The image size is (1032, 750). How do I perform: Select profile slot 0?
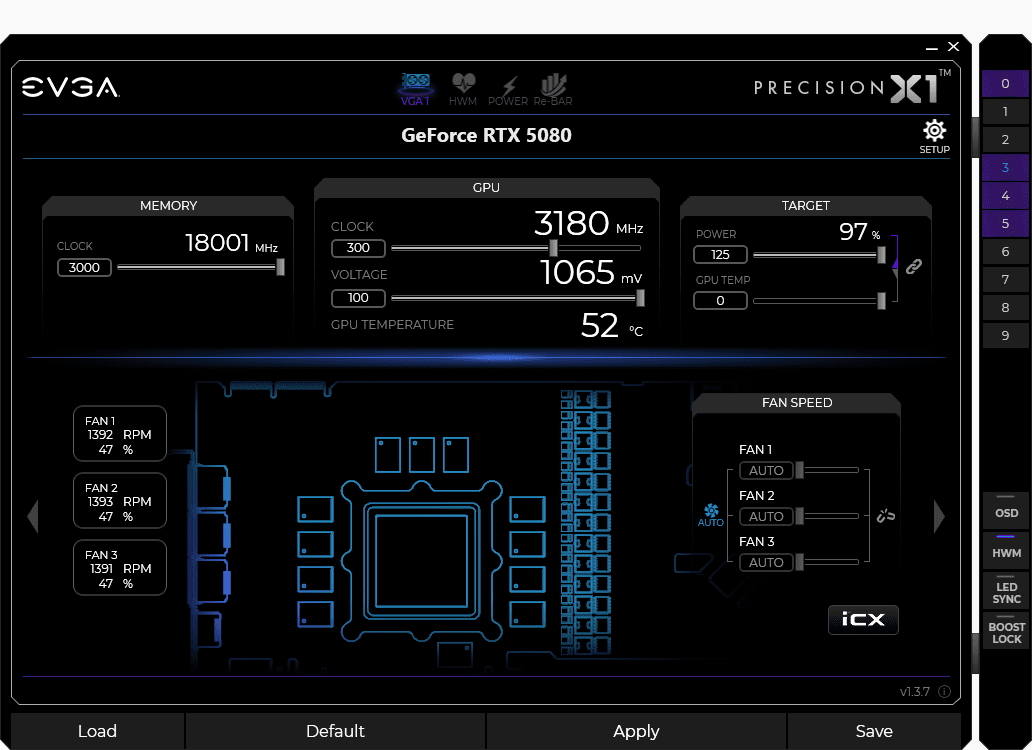[1005, 84]
